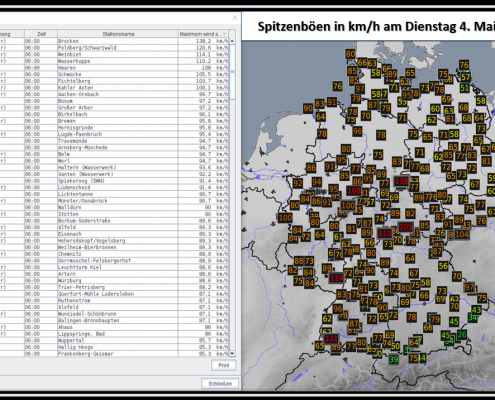Viewport: 495px width, 400px height.
Task: Click the green 43 map marker
Action: tap(476, 310)
